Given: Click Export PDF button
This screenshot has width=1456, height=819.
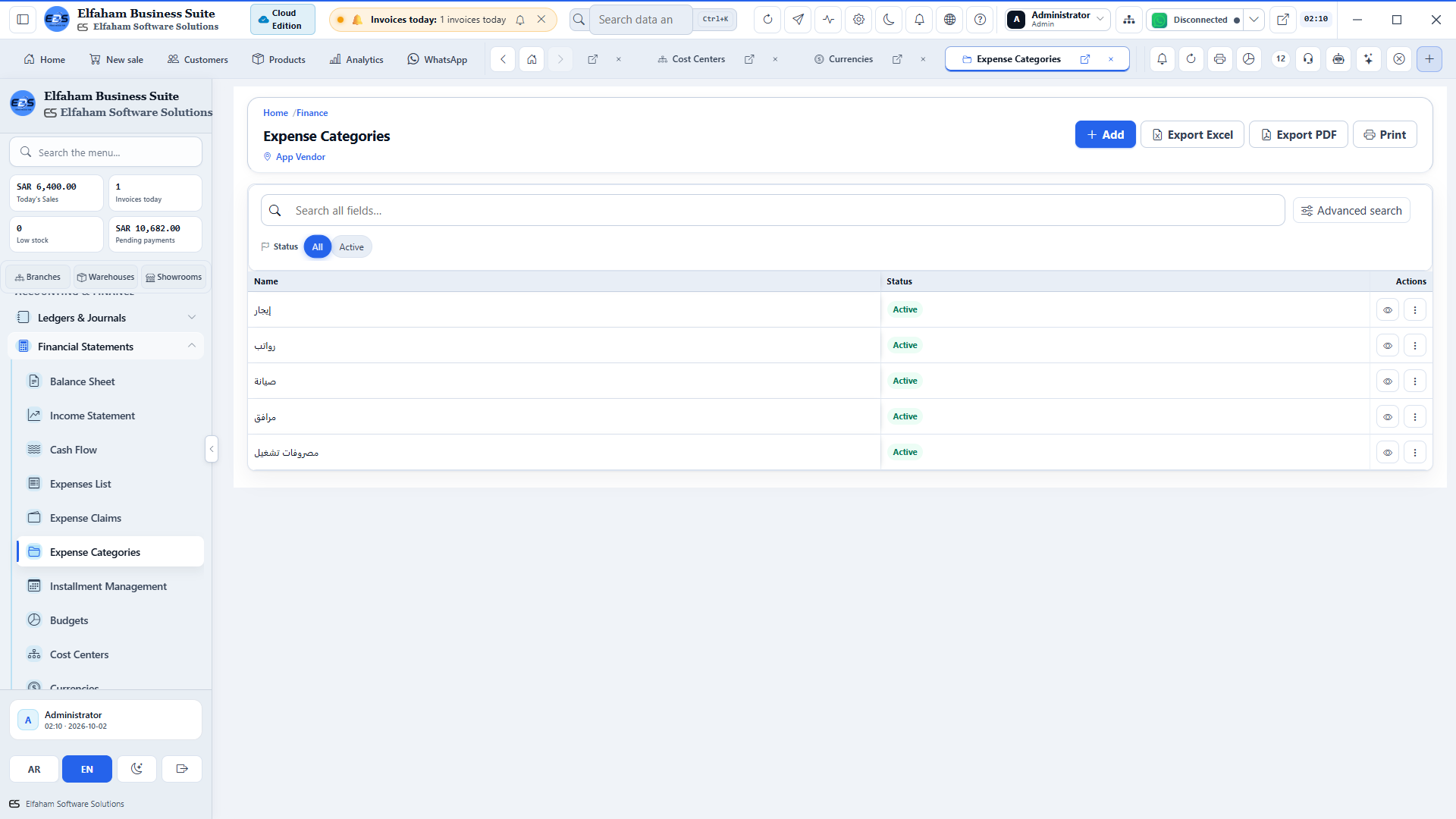Looking at the screenshot, I should tap(1298, 135).
